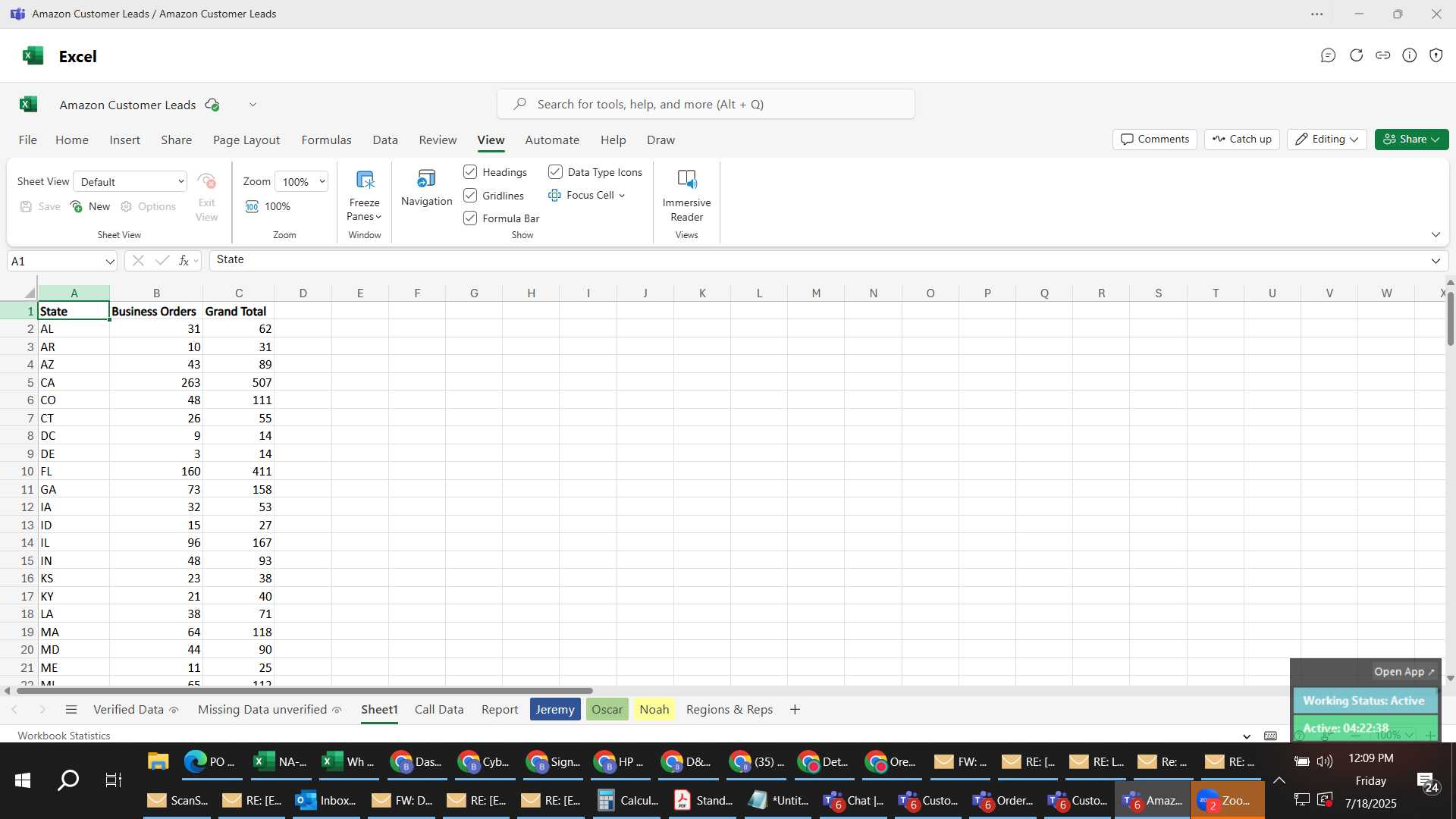Click in the search tools box

[705, 104]
